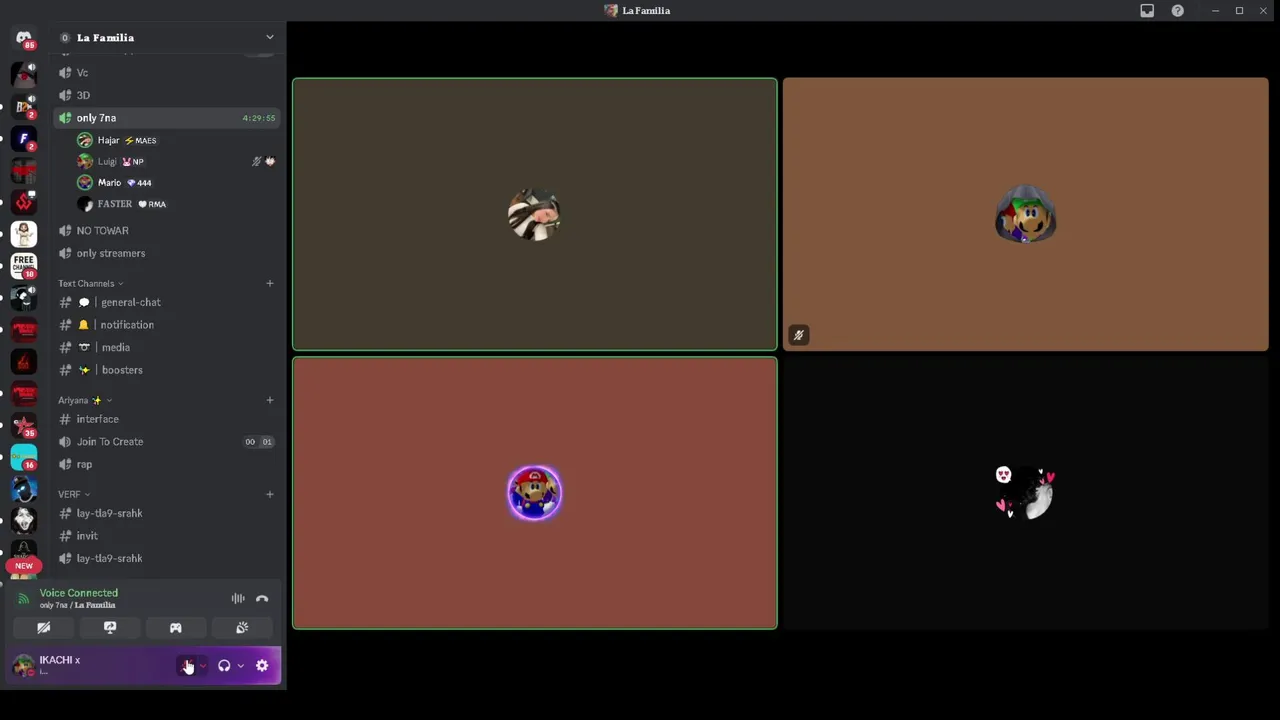Collapse the VERF category
The image size is (1280, 720).
click(74, 494)
